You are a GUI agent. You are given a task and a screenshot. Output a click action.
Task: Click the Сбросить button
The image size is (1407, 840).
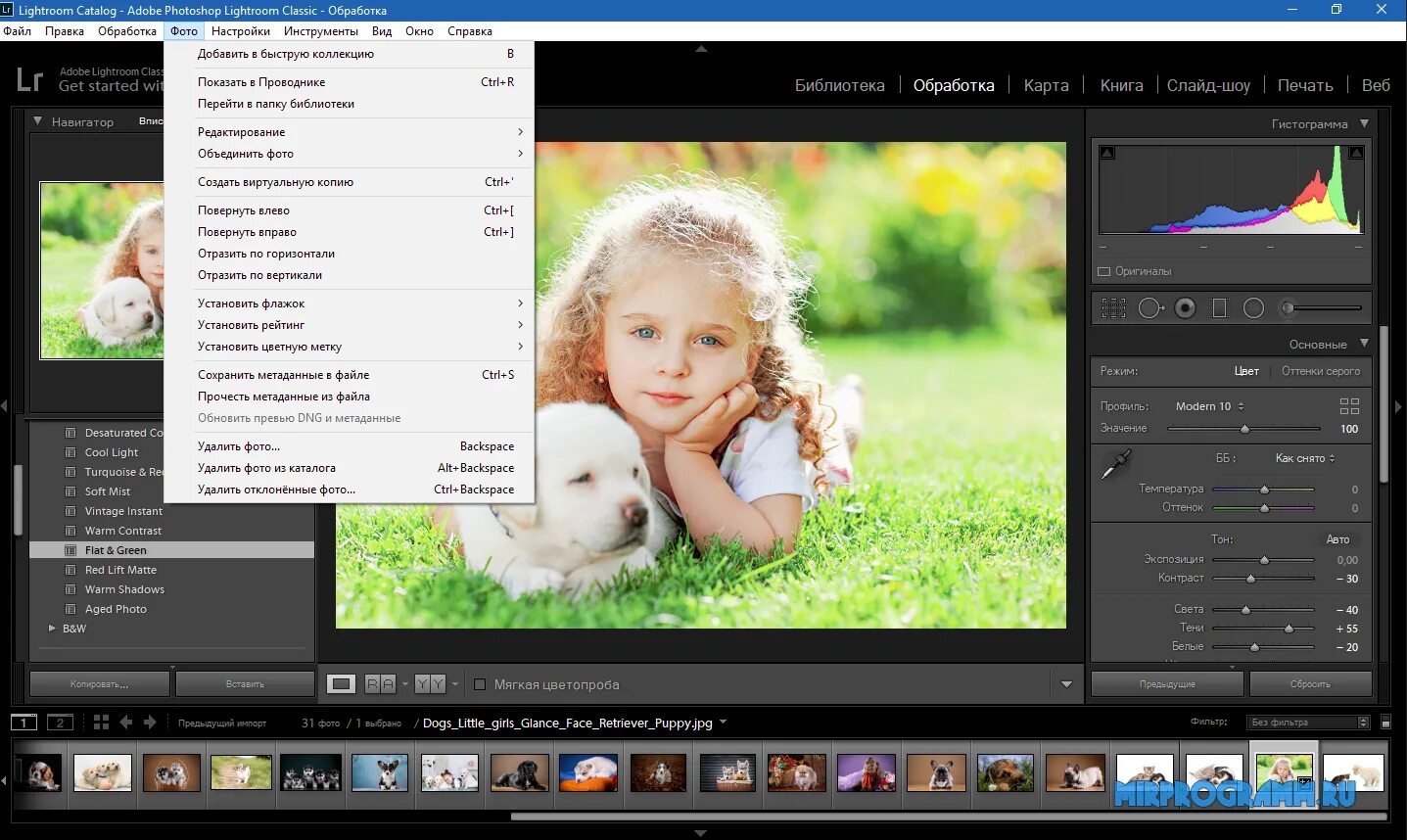[1310, 684]
